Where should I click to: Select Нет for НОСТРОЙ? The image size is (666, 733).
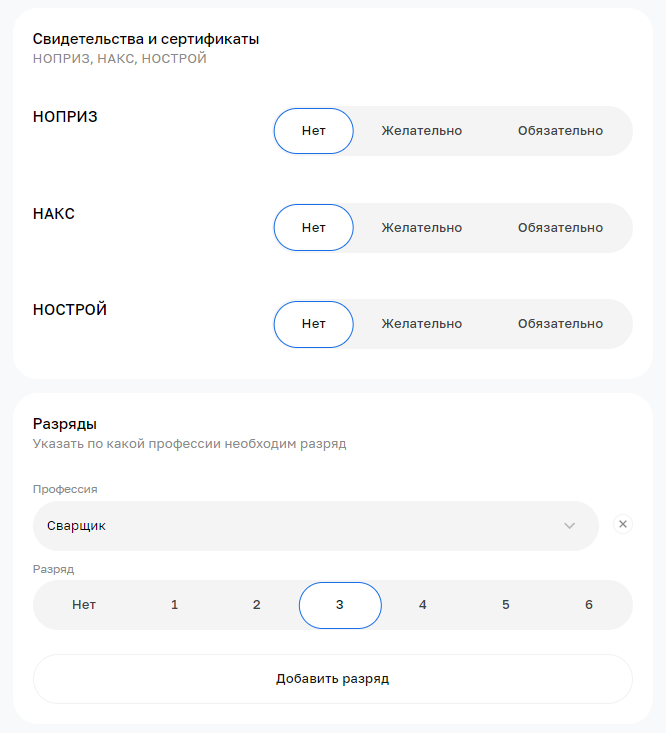[314, 324]
